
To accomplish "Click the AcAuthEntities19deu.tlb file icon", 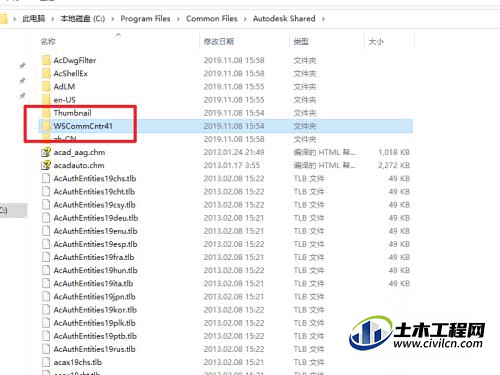I will click(46, 218).
